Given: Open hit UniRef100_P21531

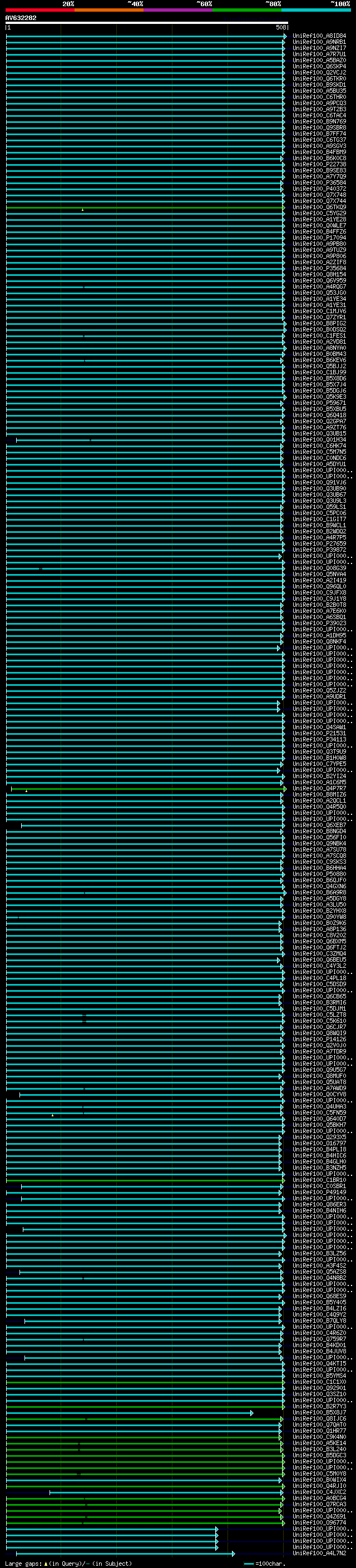Looking at the screenshot, I should point(319,734).
